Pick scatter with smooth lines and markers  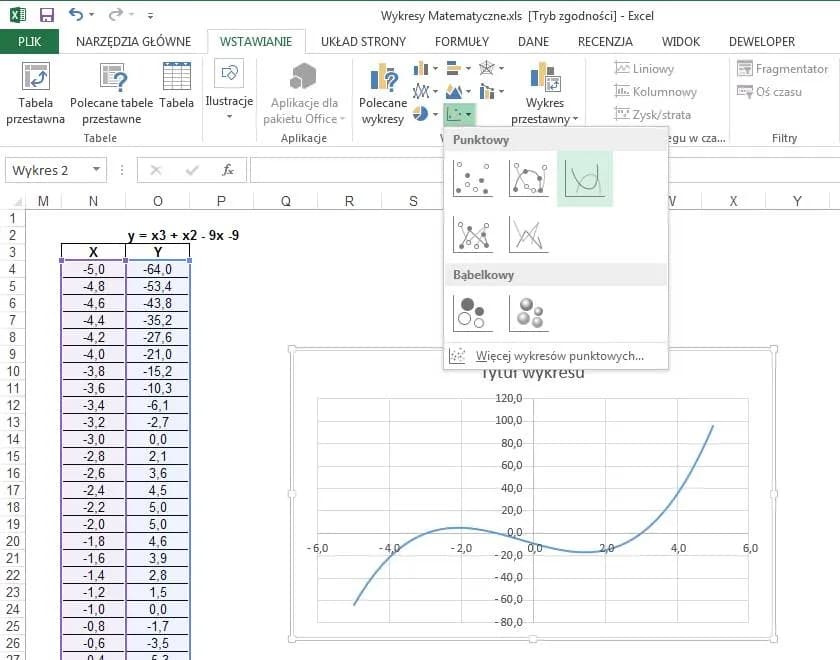[528, 179]
